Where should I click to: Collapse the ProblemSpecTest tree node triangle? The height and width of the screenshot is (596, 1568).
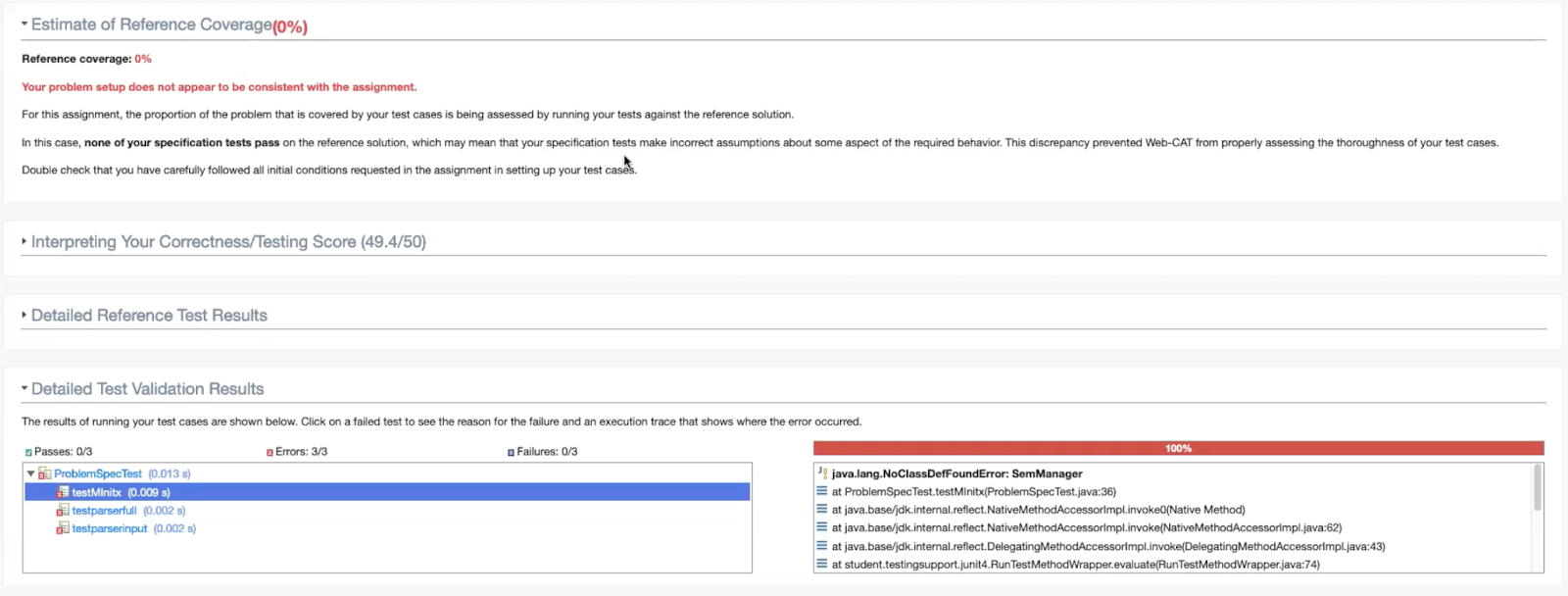point(31,473)
